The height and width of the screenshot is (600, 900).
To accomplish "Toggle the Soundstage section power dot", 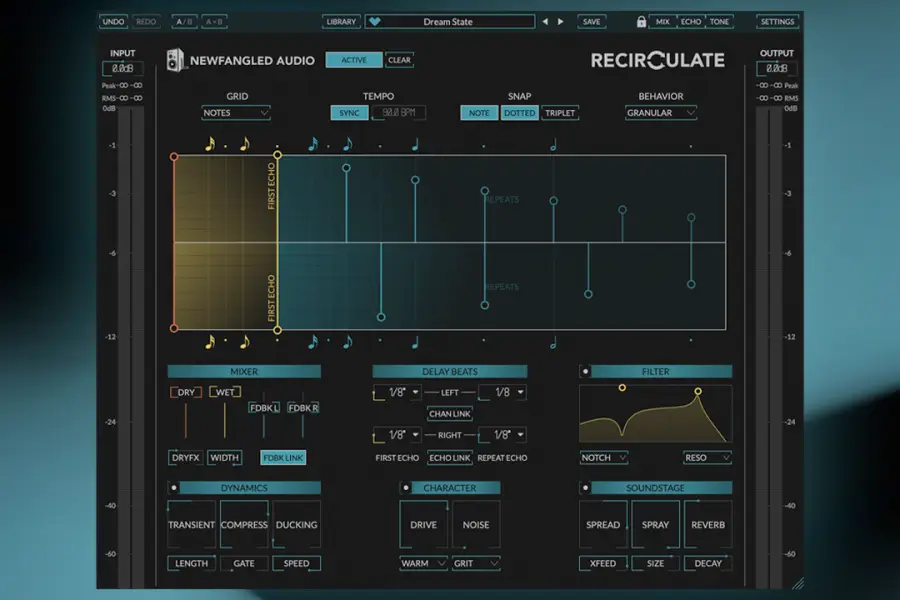I will point(585,488).
